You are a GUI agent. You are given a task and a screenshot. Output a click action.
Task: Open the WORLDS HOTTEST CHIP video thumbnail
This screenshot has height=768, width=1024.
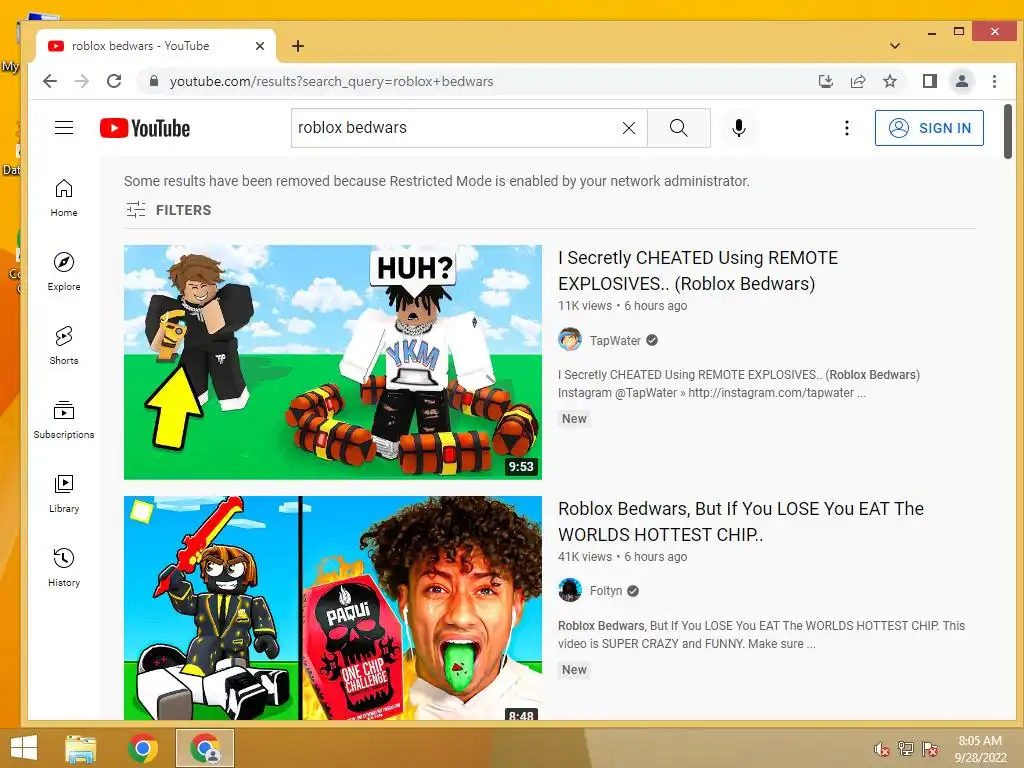pyautogui.click(x=333, y=608)
